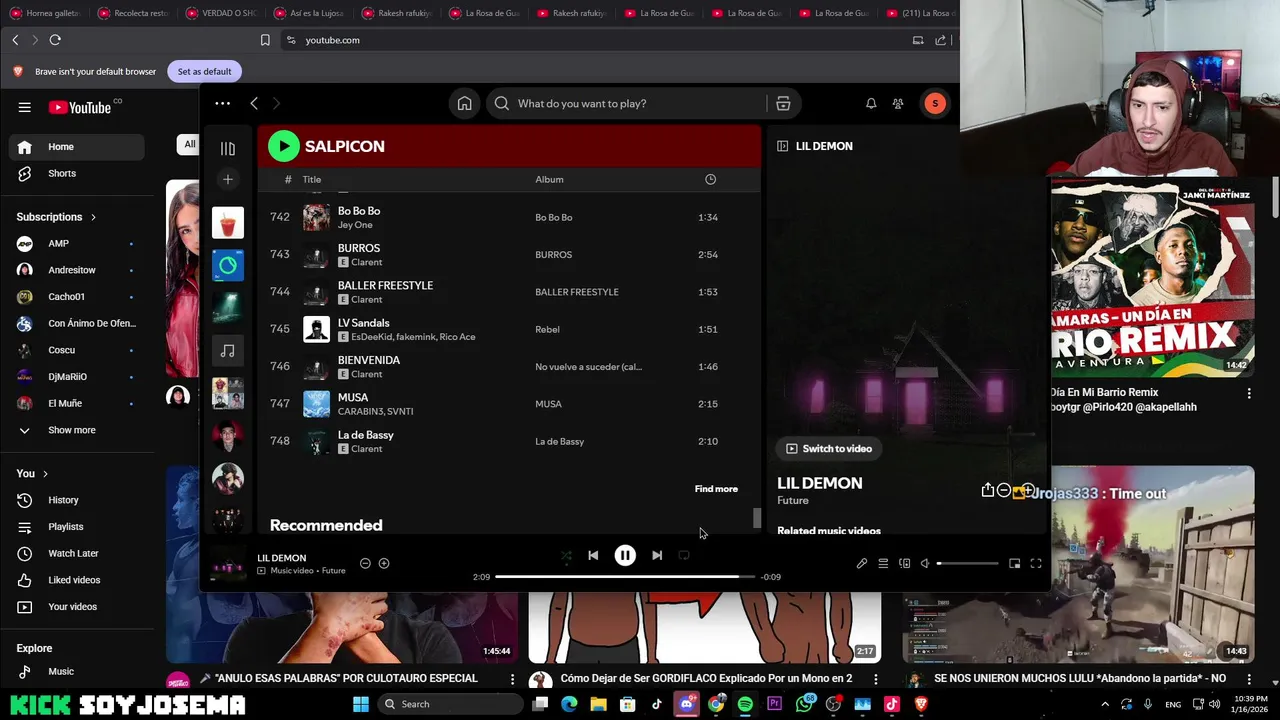Open Spotify Home icon
Viewport: 1280px width, 720px height.
(465, 103)
